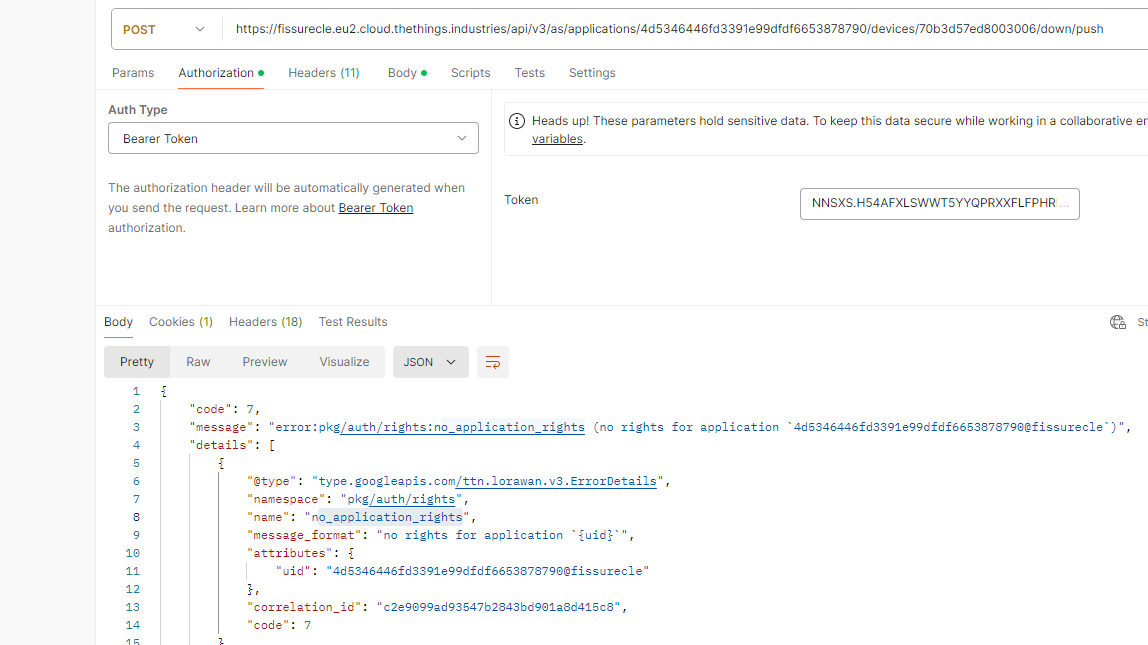
Task: Click the globe network icon
Action: pos(1118,322)
